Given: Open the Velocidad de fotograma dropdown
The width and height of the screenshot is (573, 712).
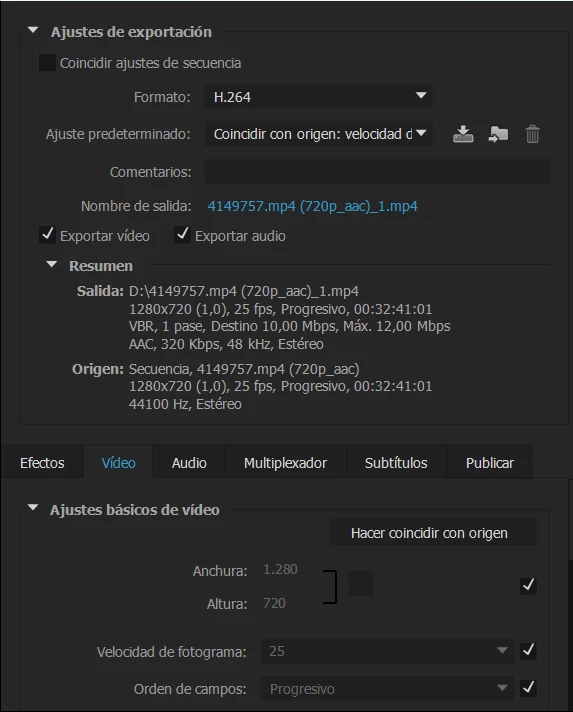Looking at the screenshot, I should pyautogui.click(x=387, y=651).
